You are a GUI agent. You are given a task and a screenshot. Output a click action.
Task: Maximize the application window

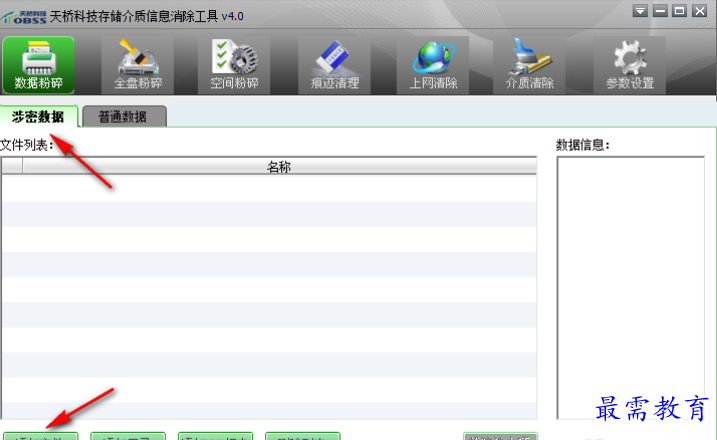pyautogui.click(x=679, y=11)
